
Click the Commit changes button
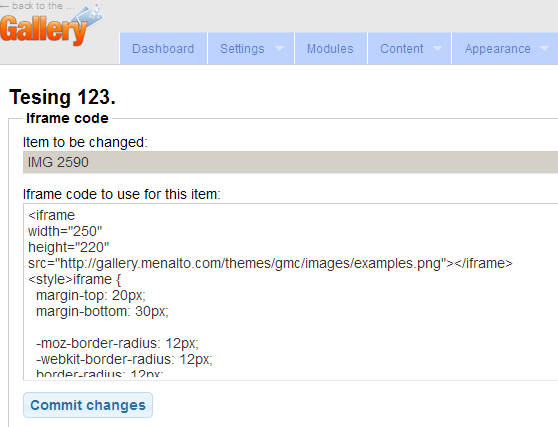[x=88, y=405]
